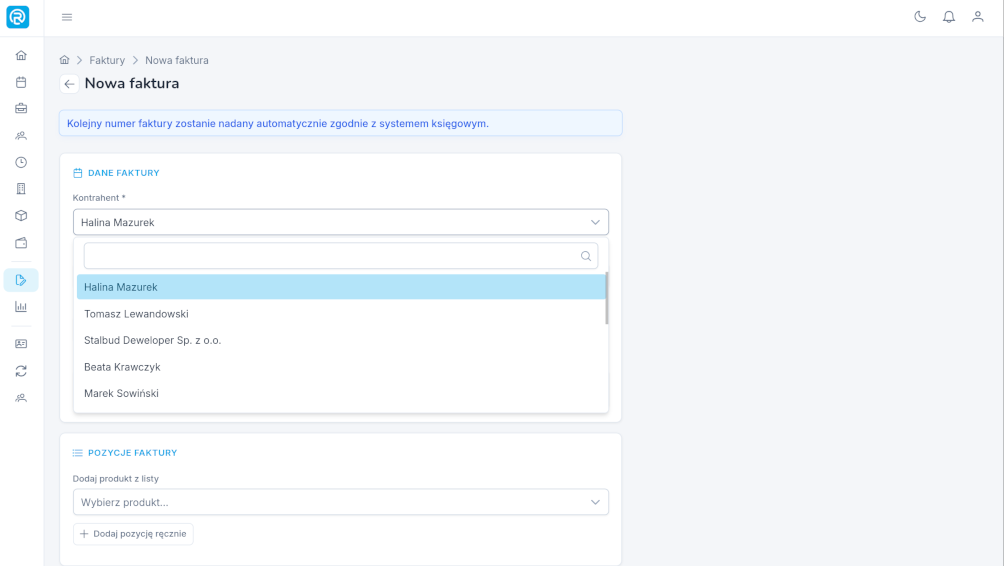Open the ID card sidebar icon
The height and width of the screenshot is (566, 1006).
21,344
